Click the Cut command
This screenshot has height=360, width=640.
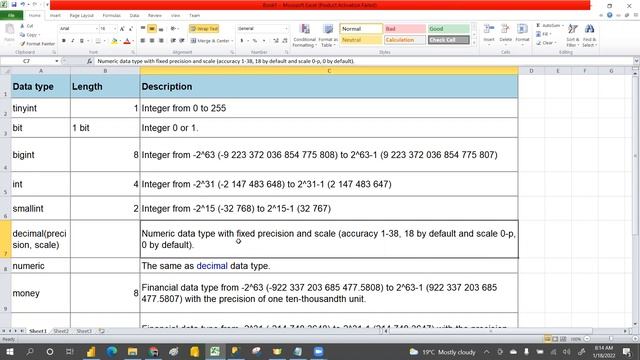[27, 26]
